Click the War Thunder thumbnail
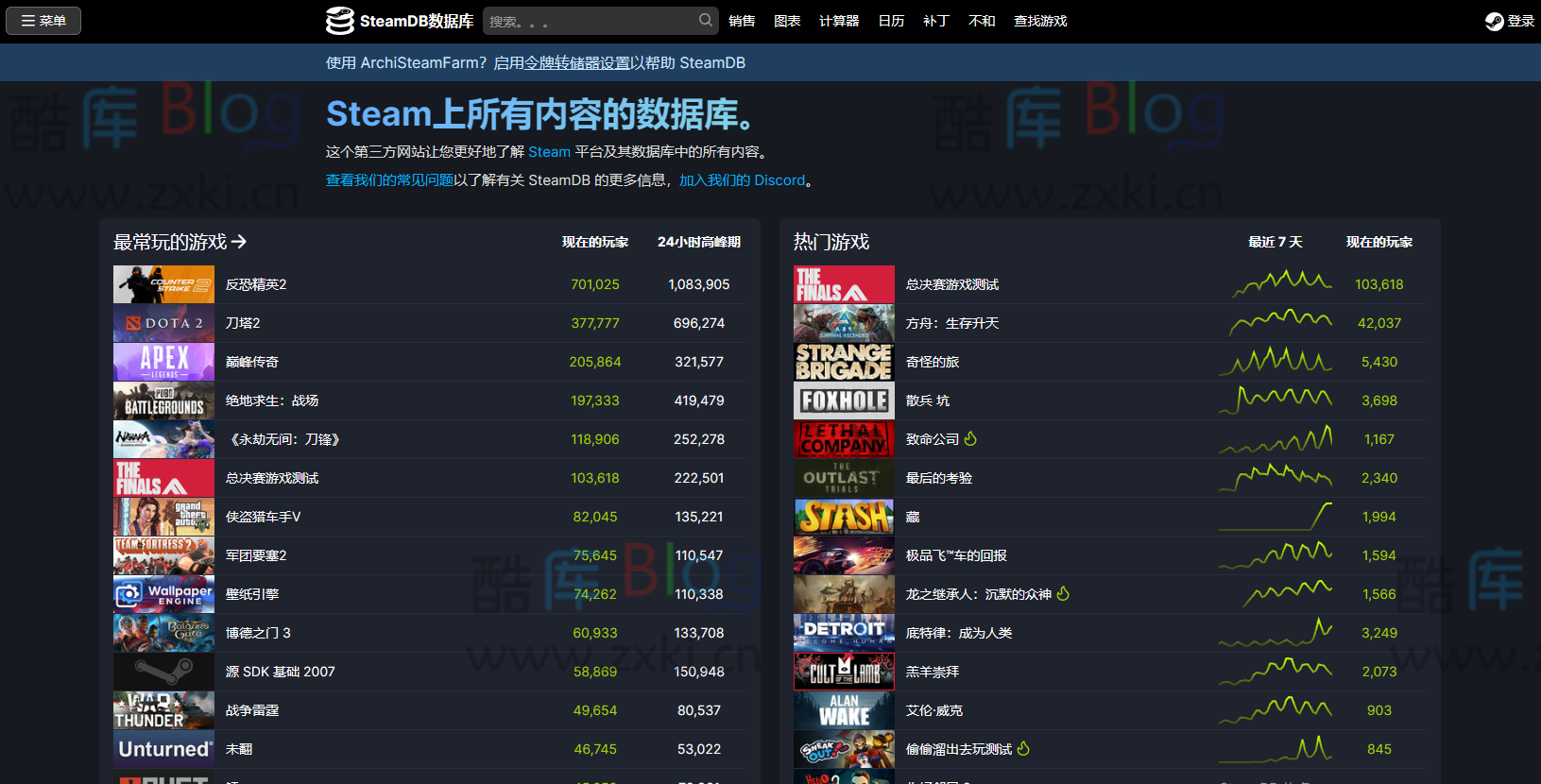Viewport: 1541px width, 784px height. (x=163, y=710)
